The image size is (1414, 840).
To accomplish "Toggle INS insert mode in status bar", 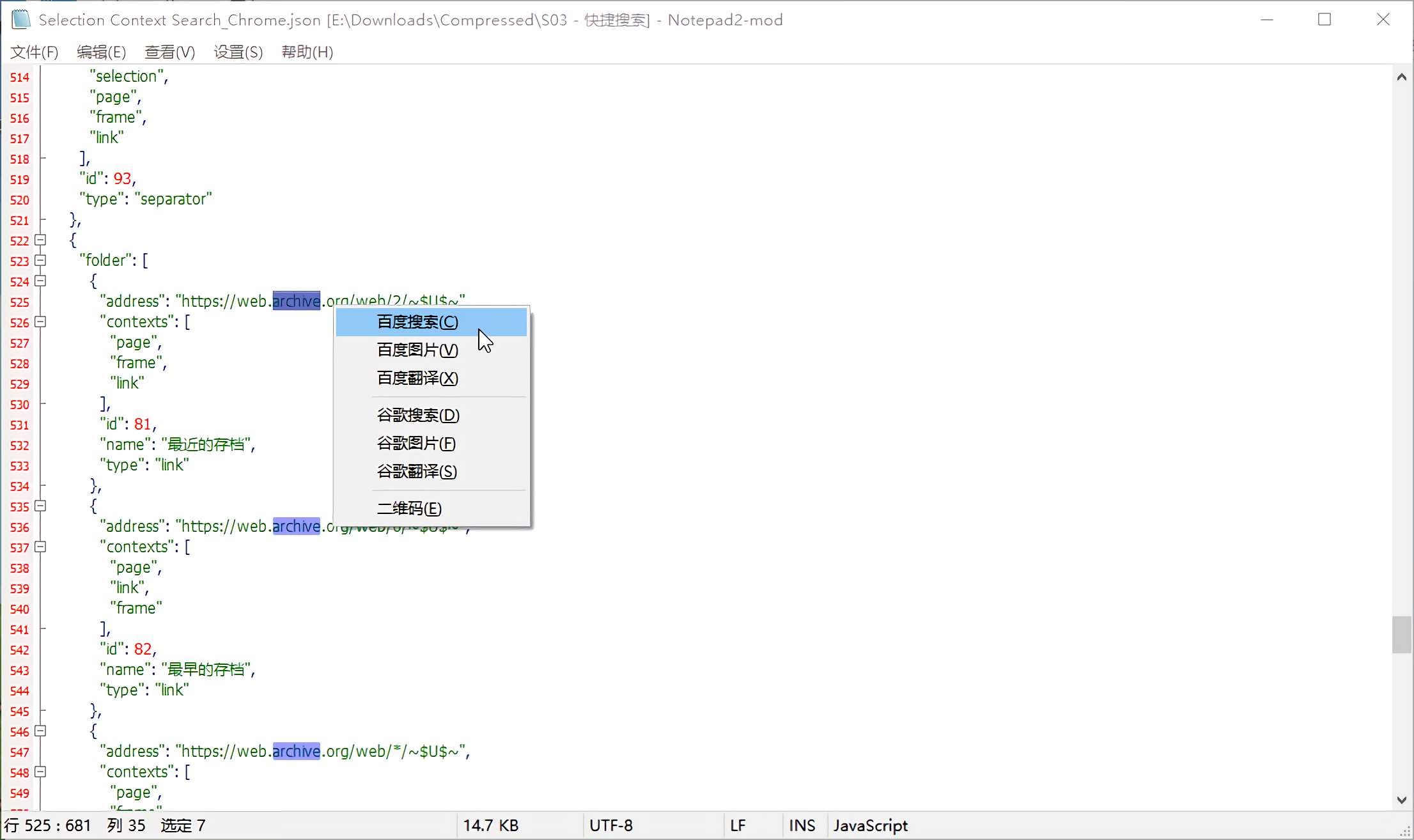I will (x=802, y=825).
